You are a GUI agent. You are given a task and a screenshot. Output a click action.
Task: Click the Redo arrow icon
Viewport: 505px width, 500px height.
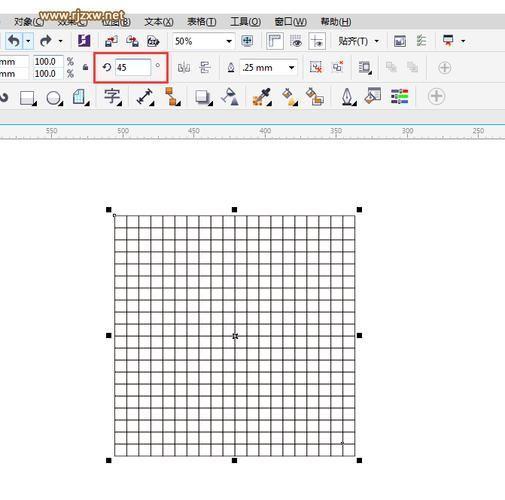tap(46, 41)
